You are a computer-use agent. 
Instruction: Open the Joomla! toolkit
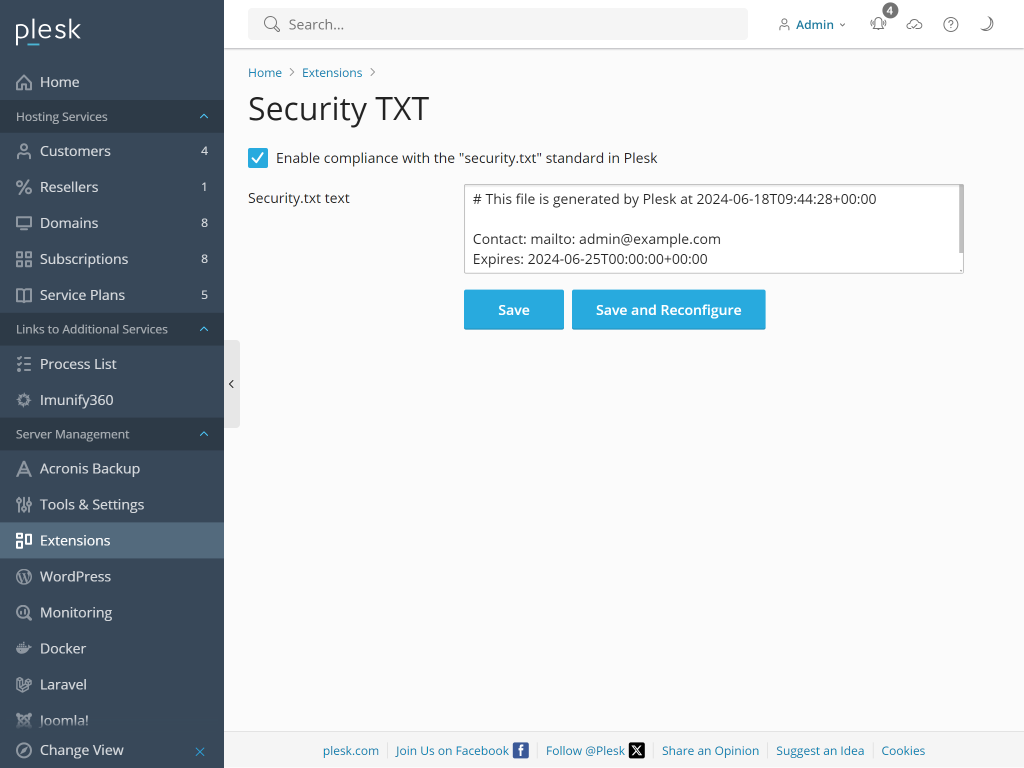click(x=64, y=717)
